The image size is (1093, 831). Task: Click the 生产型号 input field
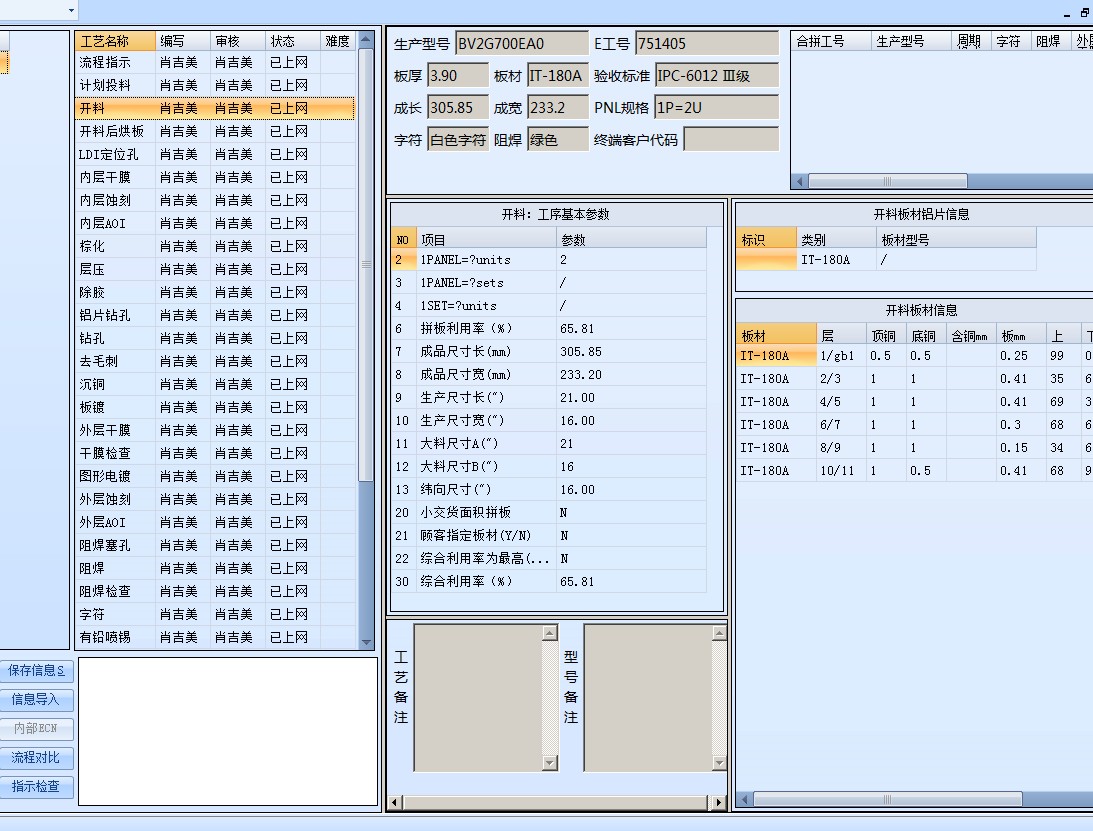[x=522, y=44]
